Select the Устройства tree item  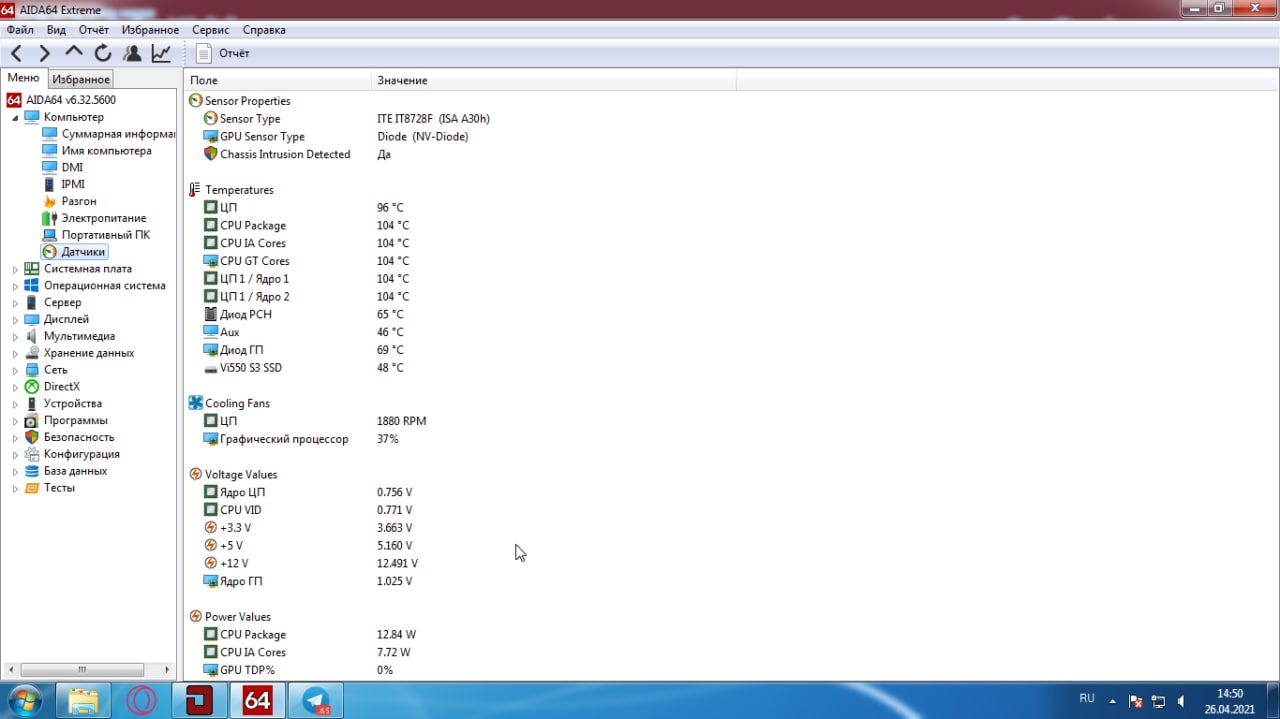72,404
